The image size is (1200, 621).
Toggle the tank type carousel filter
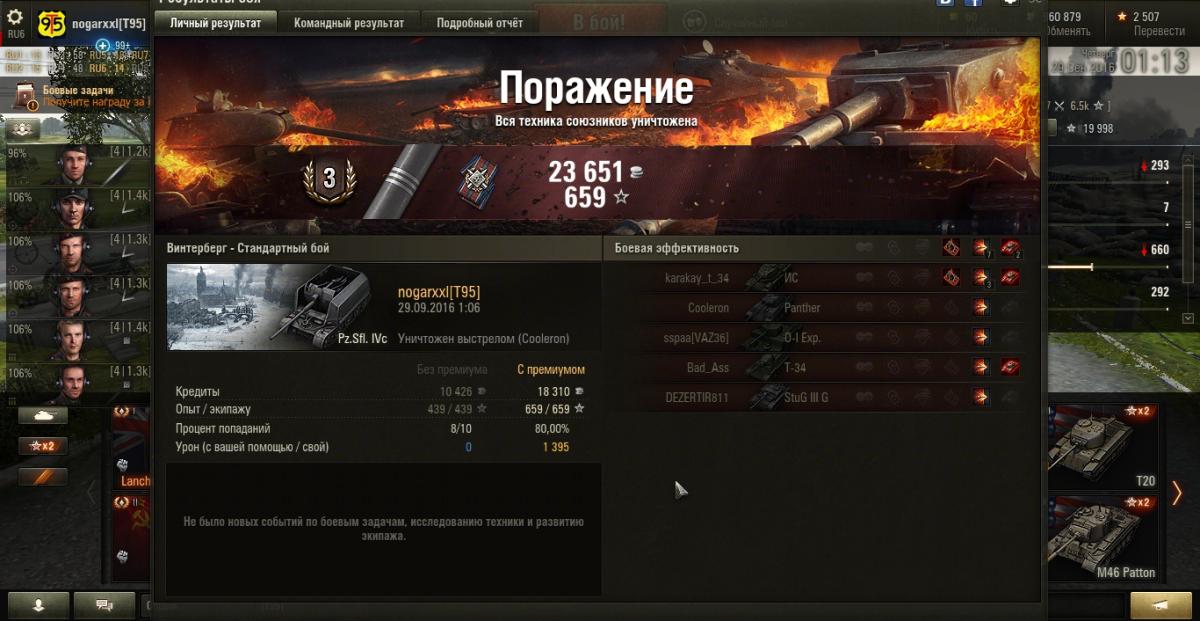click(x=43, y=415)
